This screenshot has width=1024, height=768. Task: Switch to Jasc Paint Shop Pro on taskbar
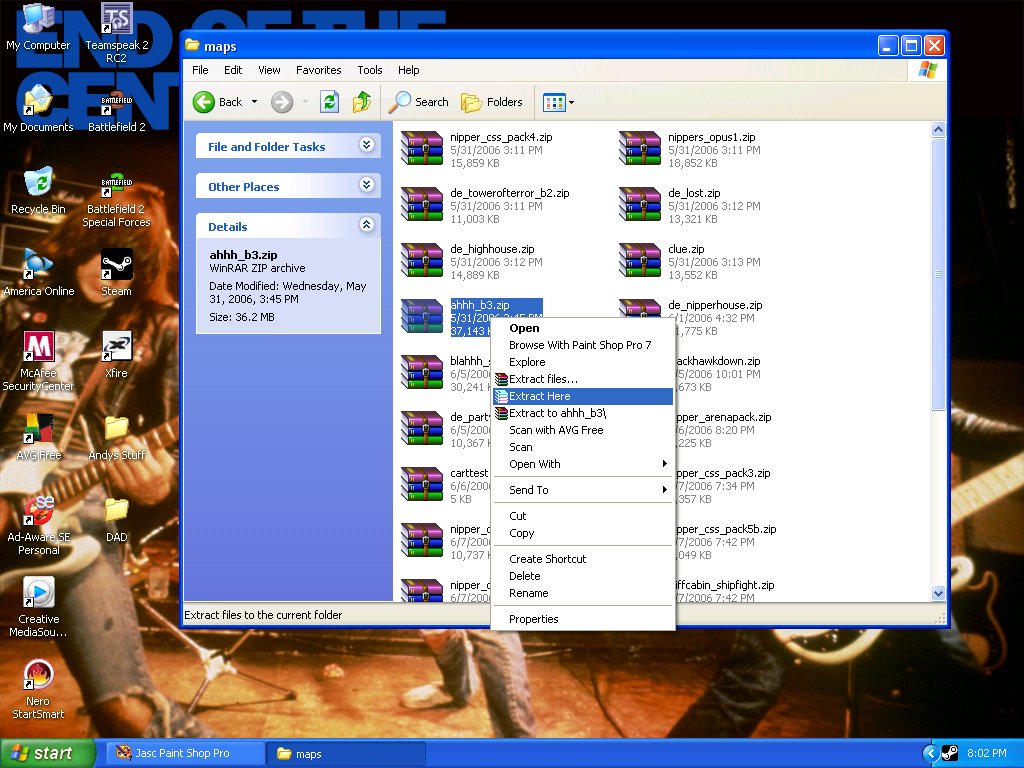tap(185, 753)
